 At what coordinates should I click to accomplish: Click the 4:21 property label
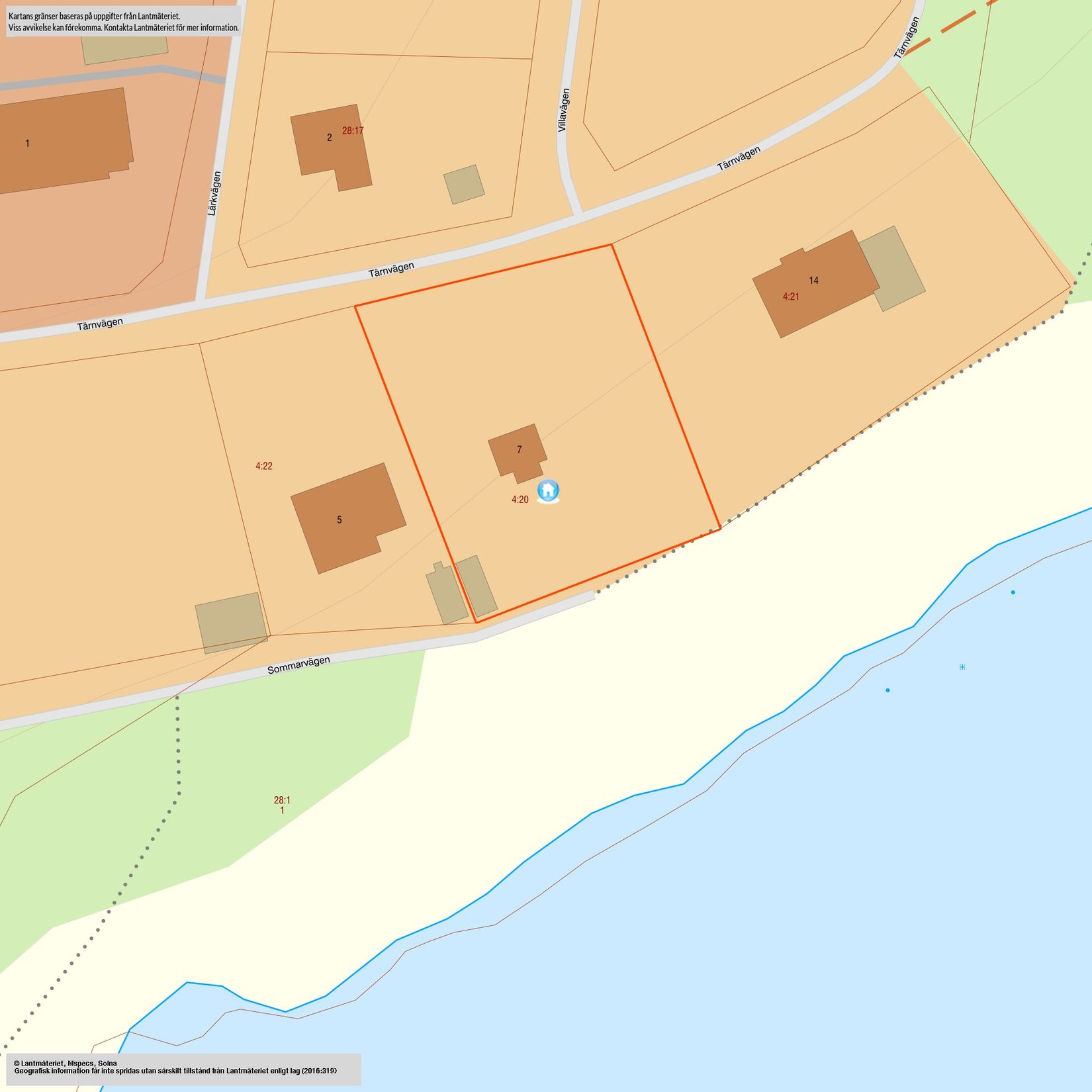point(791,296)
